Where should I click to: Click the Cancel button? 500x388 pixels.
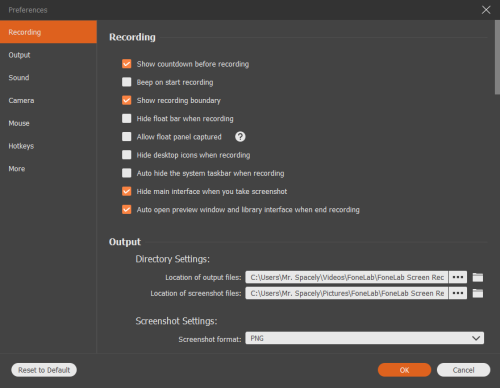pos(463,370)
